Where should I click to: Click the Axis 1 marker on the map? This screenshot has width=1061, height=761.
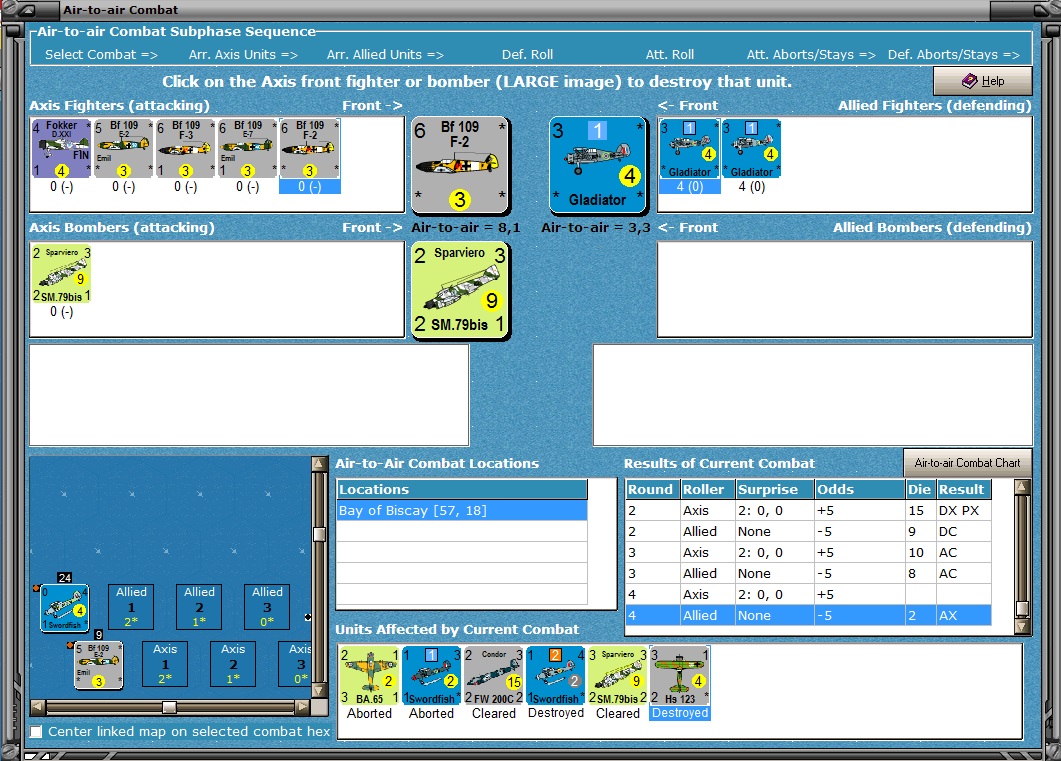pos(165,664)
